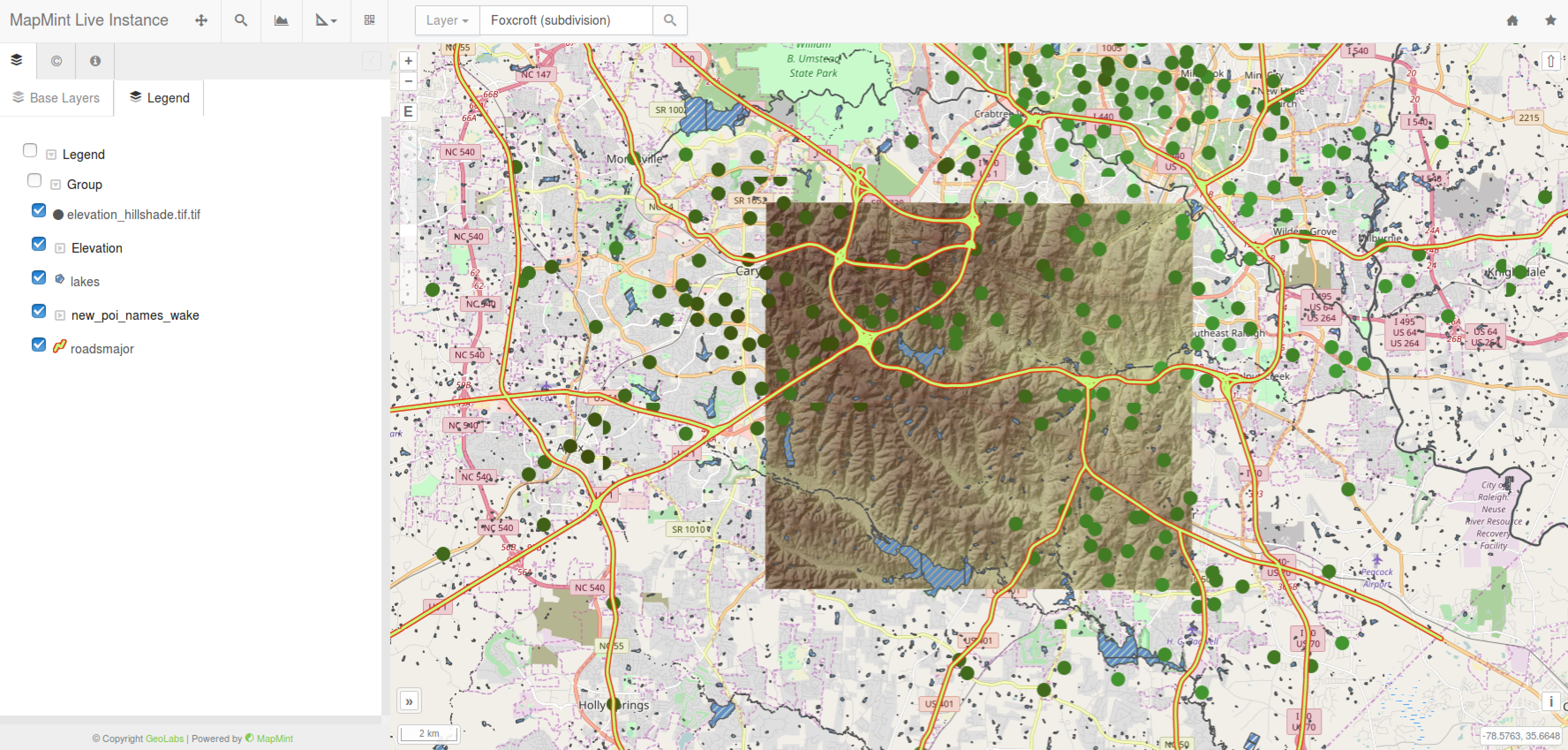The height and width of the screenshot is (750, 1568).
Task: Open the elevation profile chart tool
Action: coord(281,21)
